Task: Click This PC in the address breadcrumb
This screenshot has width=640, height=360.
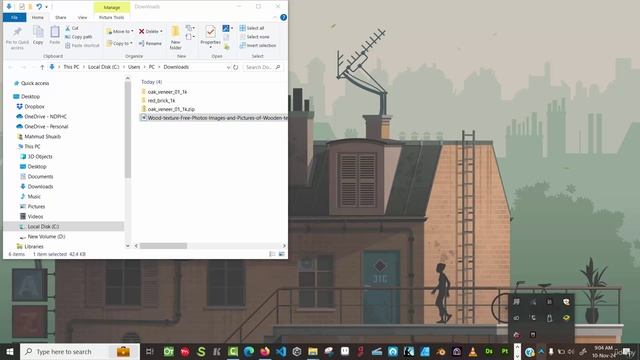Action: [x=71, y=67]
